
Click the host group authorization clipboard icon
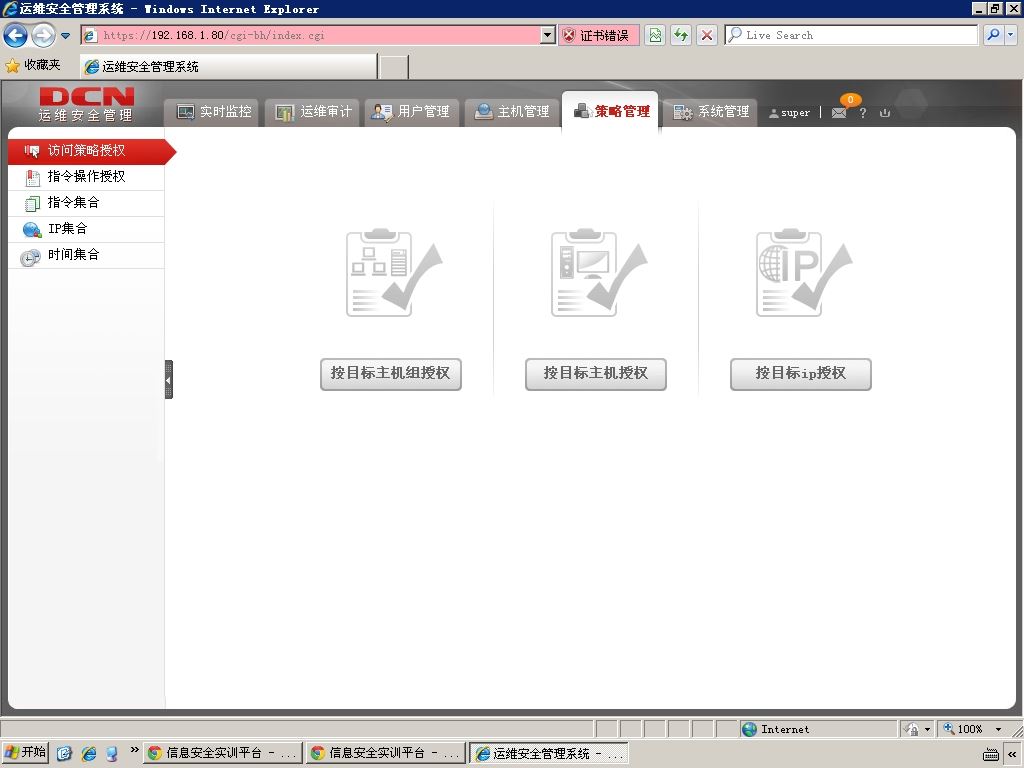click(x=394, y=273)
